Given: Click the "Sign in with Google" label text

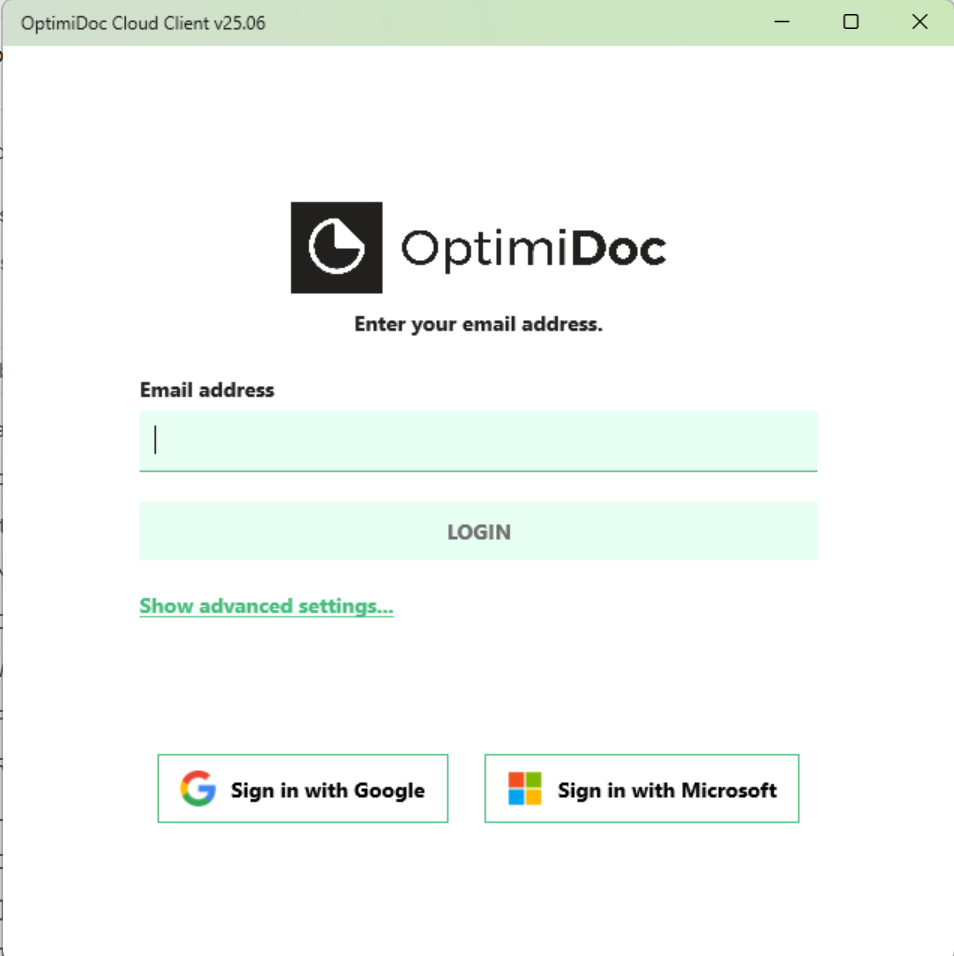Looking at the screenshot, I should click(327, 790).
